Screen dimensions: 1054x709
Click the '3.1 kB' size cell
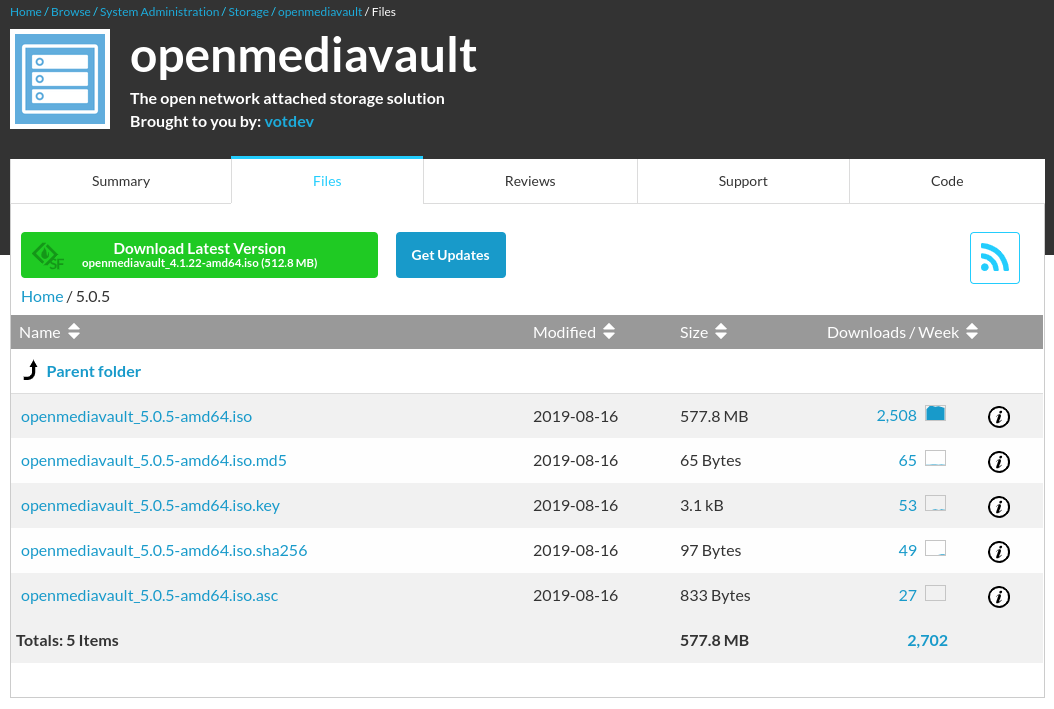point(702,506)
